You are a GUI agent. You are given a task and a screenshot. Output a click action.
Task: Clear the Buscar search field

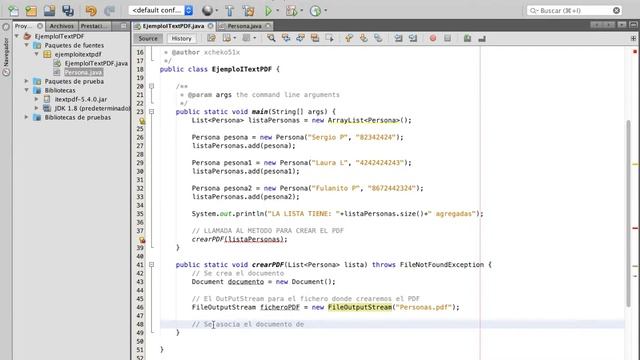pos(616,11)
